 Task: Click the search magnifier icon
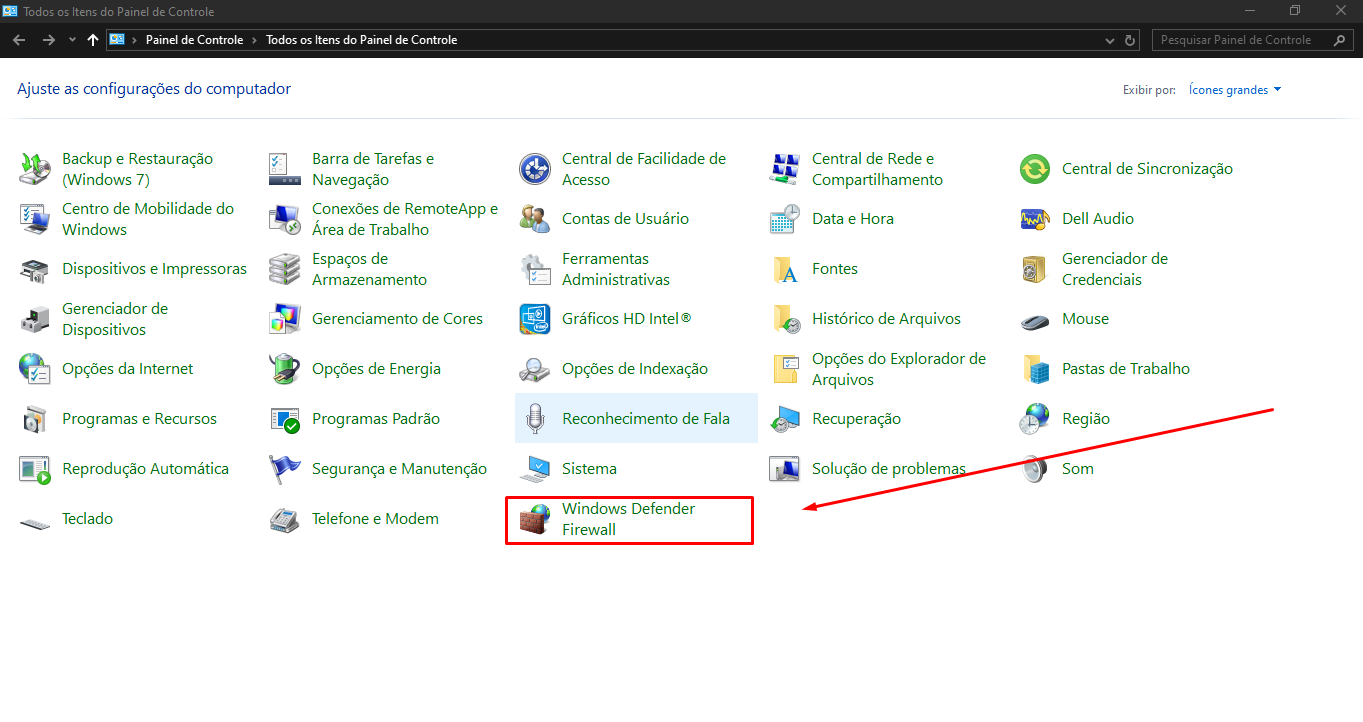point(1341,40)
